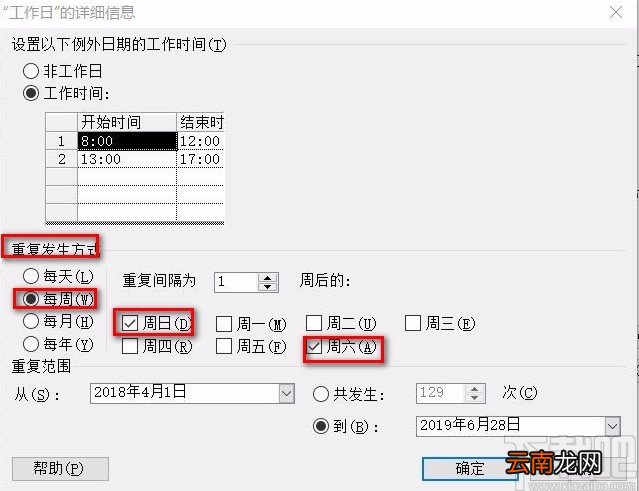Check the 周三(E) checkbox
Image resolution: width=639 pixels, height=491 pixels.
[x=413, y=324]
